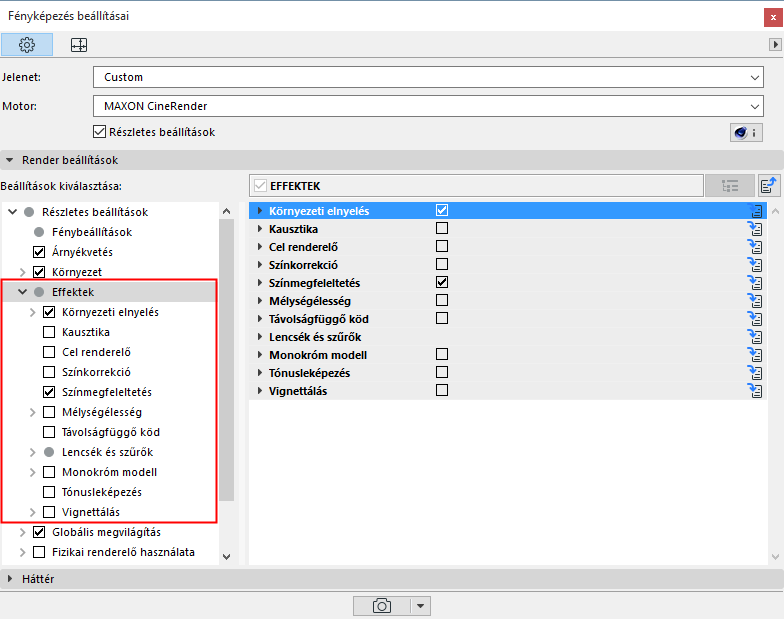Expand Vignettálás tree node
The width and height of the screenshot is (784, 619).
click(32, 512)
